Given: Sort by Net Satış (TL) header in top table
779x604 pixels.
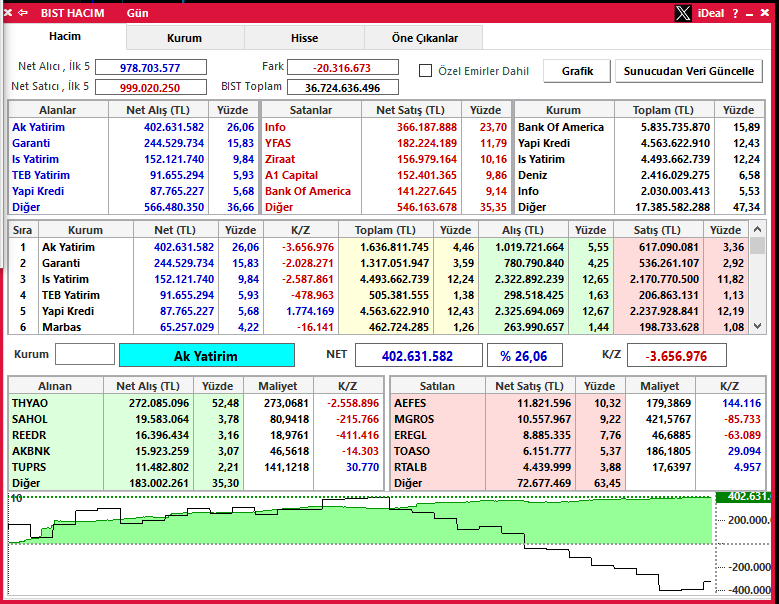Looking at the screenshot, I should click(411, 110).
